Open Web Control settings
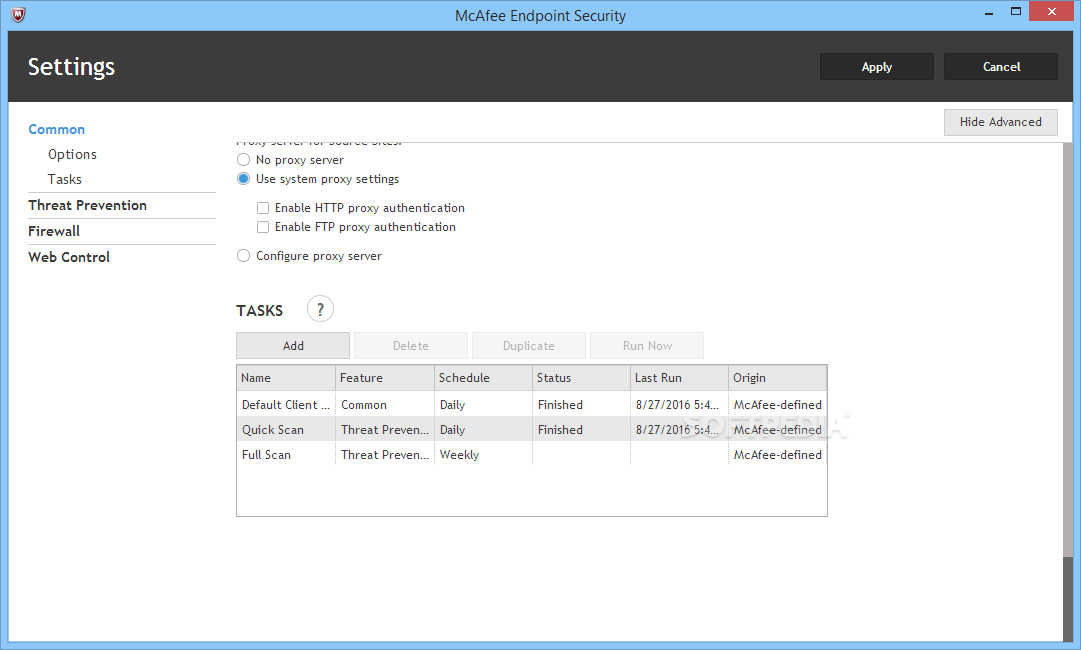The image size is (1081, 650). pos(69,257)
